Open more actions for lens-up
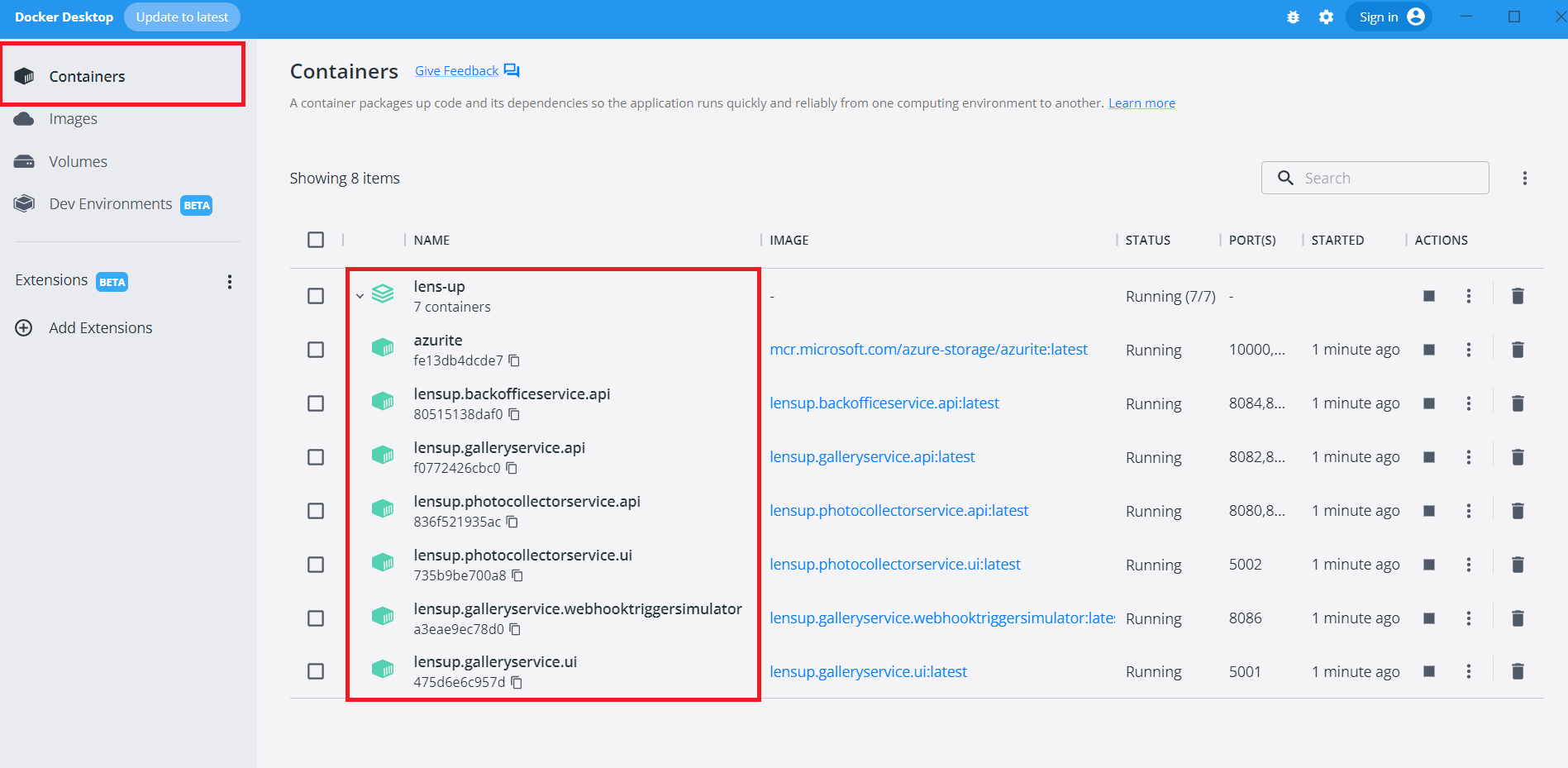 (x=1469, y=296)
